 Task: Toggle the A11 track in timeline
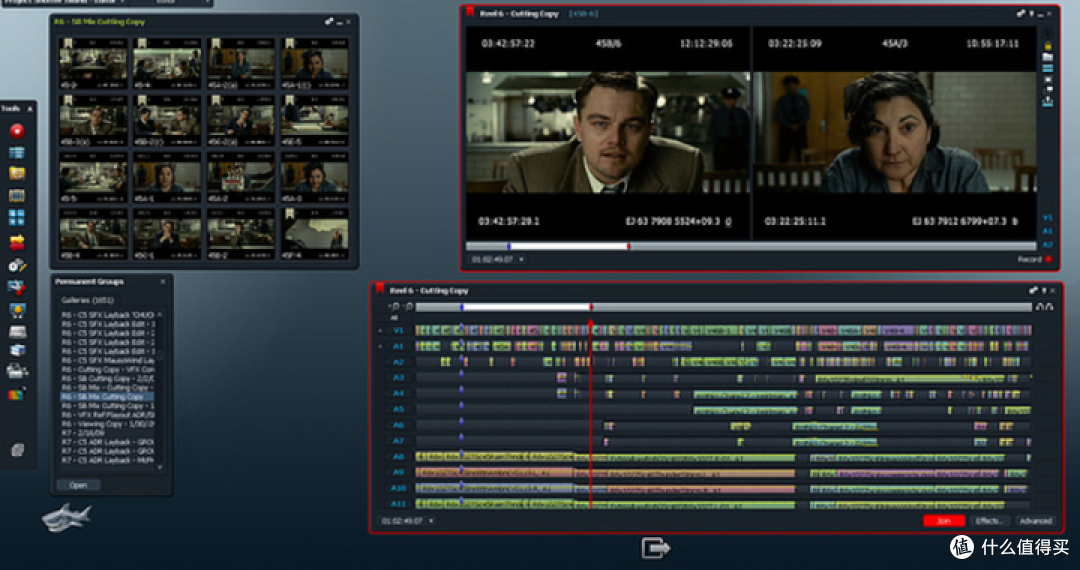pos(397,504)
